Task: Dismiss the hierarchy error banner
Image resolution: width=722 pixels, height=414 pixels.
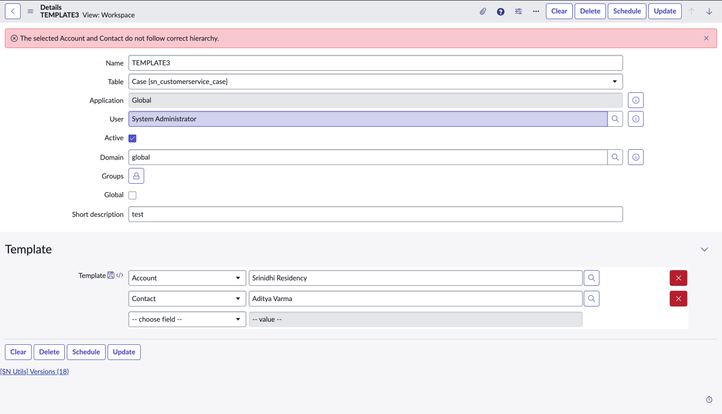Action: 706,38
